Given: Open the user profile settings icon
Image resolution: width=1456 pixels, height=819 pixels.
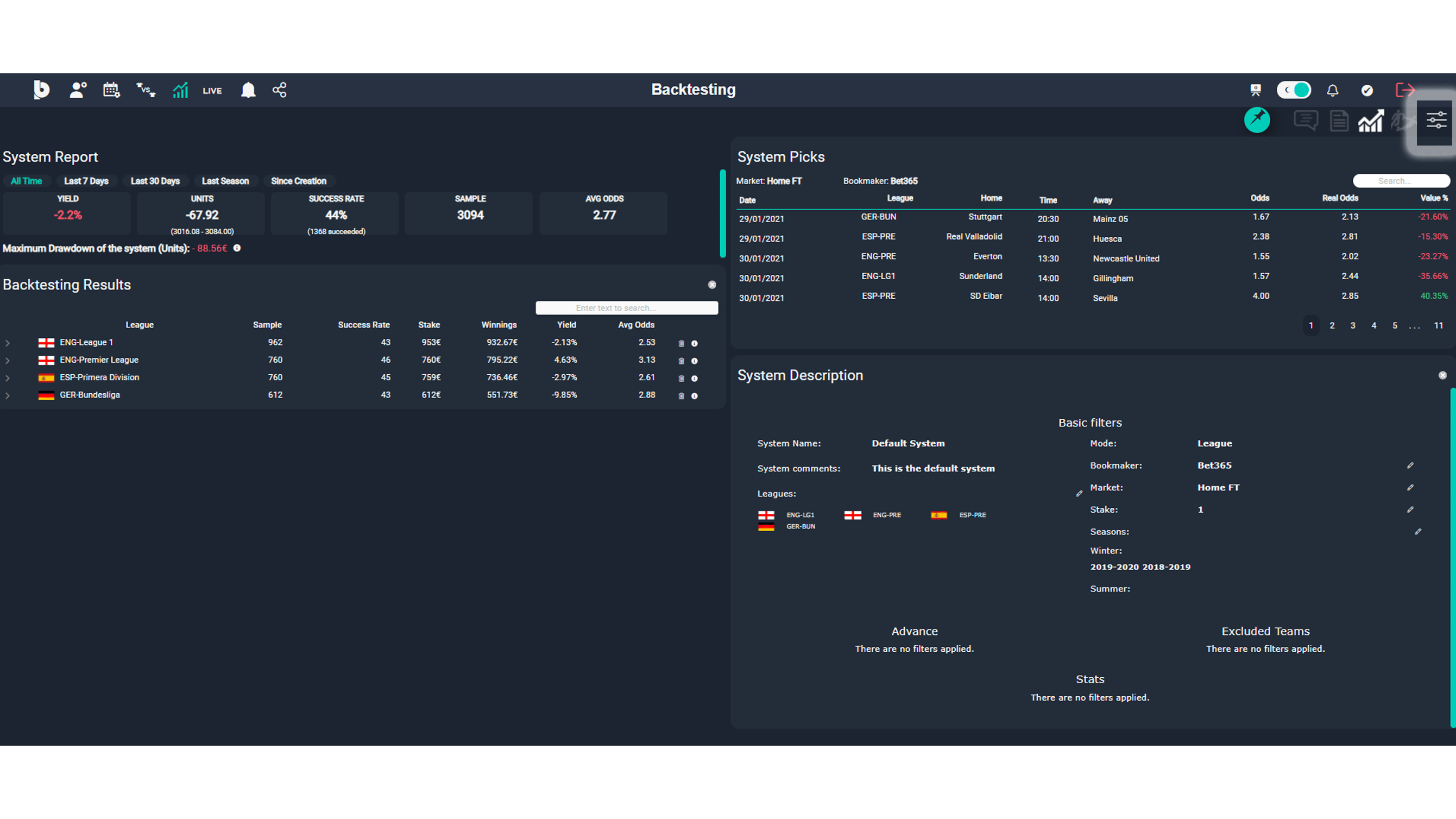Looking at the screenshot, I should pyautogui.click(x=78, y=90).
